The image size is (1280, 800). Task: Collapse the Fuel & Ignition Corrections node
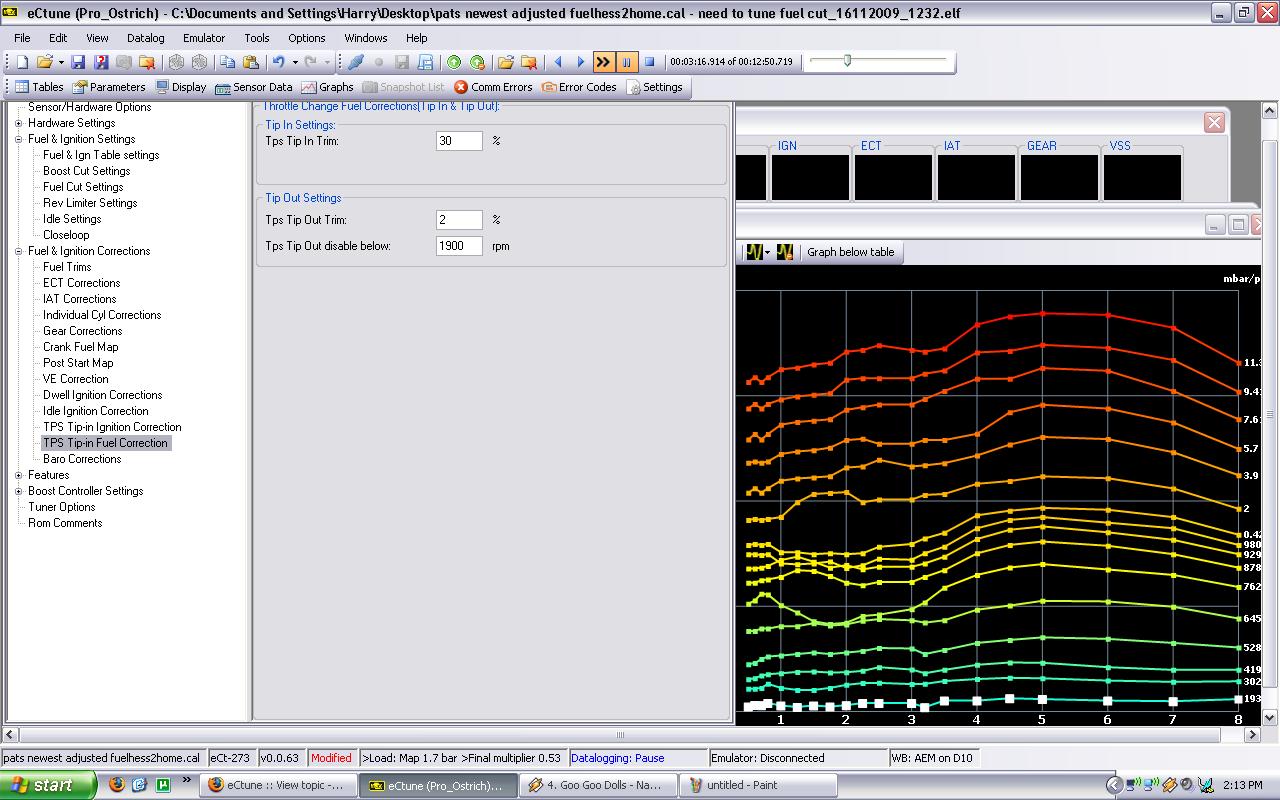point(19,251)
